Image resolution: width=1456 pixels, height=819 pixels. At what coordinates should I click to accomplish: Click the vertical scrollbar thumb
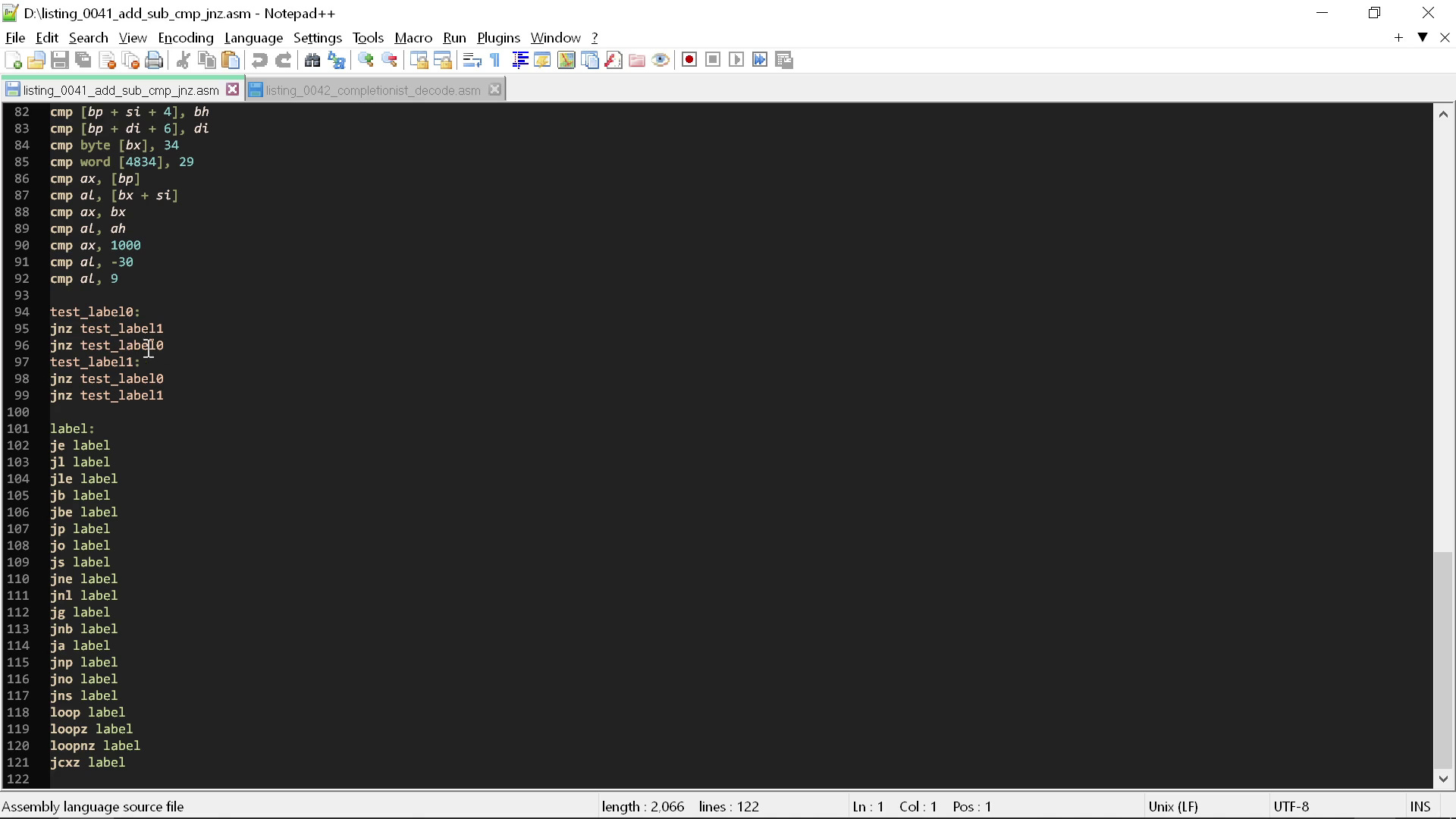coord(1443,660)
